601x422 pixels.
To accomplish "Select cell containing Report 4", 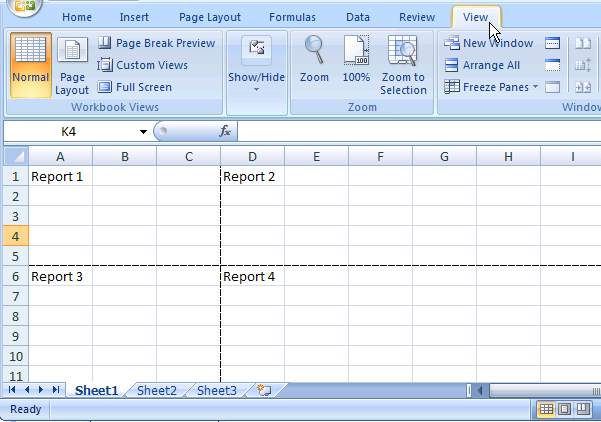I will pyautogui.click(x=252, y=276).
